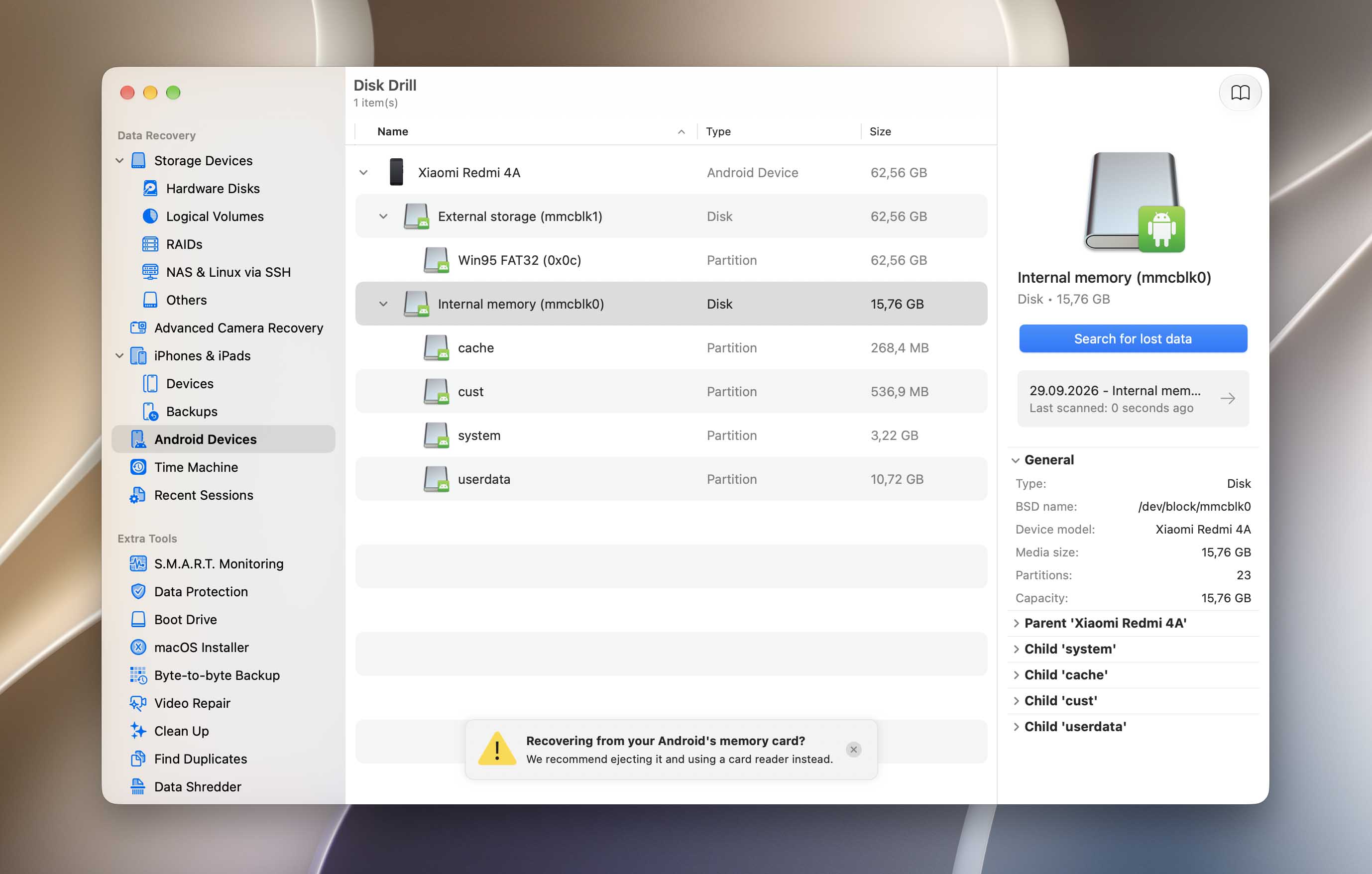This screenshot has height=874, width=1372.
Task: Collapse the Xiaomi Redmi 4A row
Action: tap(363, 173)
